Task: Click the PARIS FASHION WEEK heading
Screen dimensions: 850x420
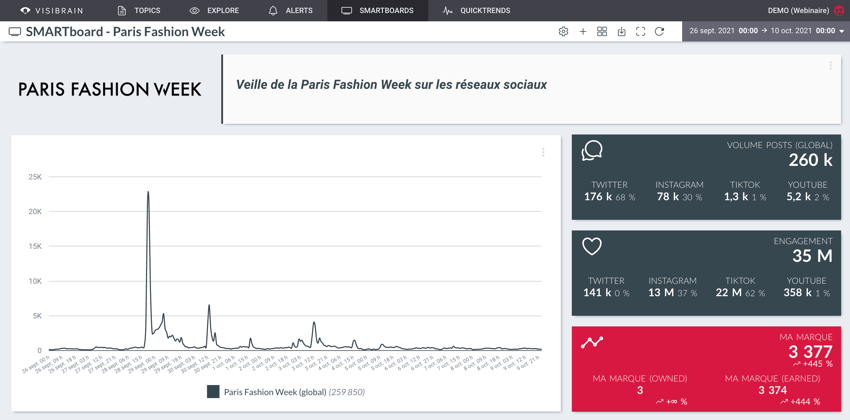Action: [x=110, y=89]
